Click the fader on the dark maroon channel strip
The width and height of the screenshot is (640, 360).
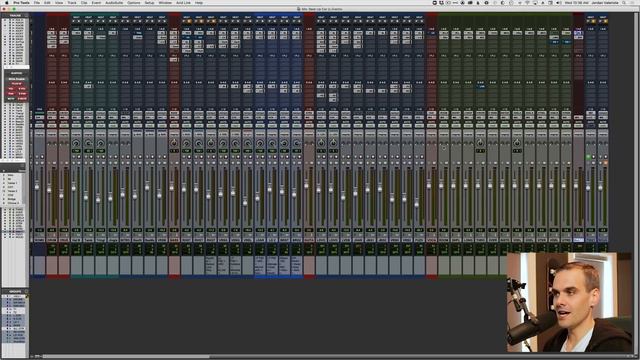coord(576,186)
